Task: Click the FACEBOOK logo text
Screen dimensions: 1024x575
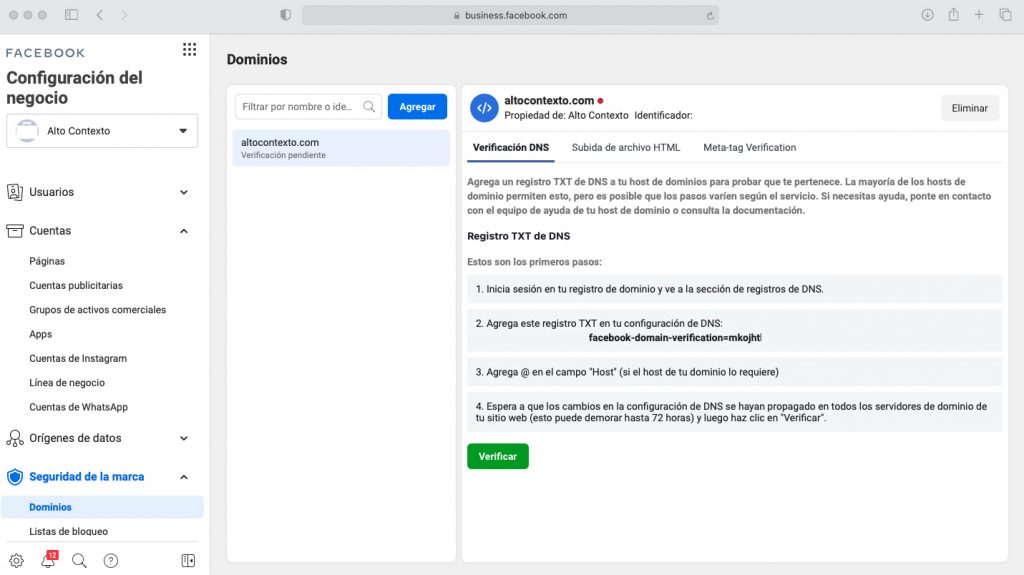Action: (45, 53)
